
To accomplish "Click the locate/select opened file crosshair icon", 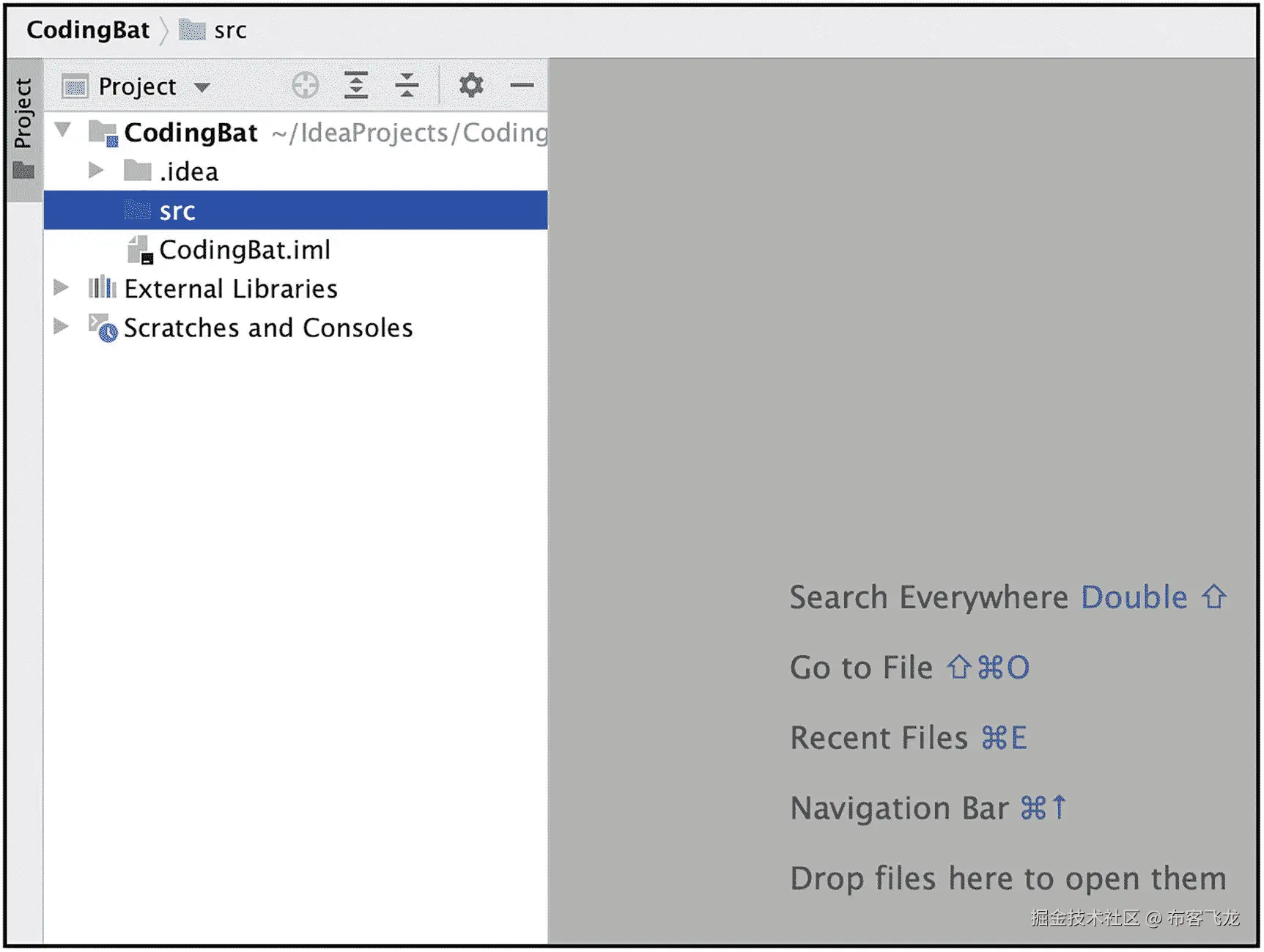I will point(305,86).
